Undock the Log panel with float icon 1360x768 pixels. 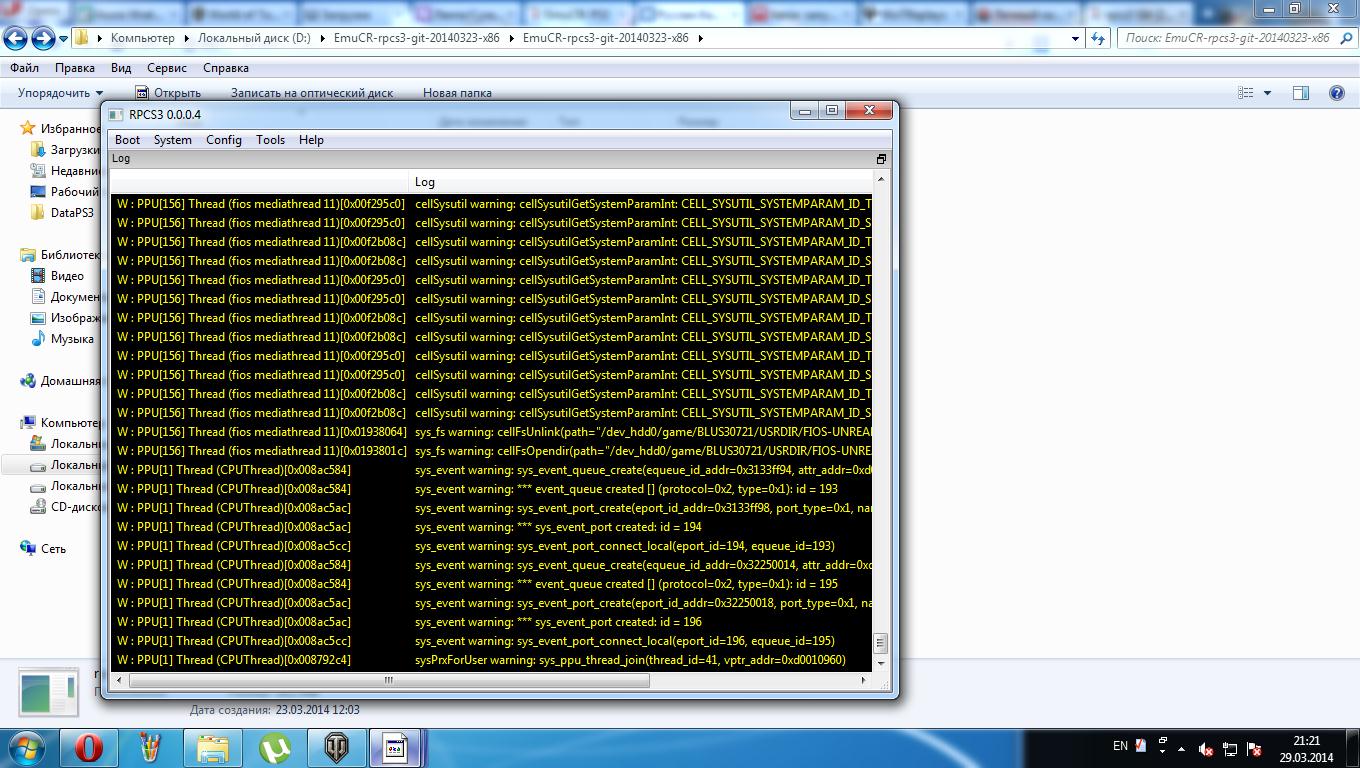pyautogui.click(x=881, y=159)
